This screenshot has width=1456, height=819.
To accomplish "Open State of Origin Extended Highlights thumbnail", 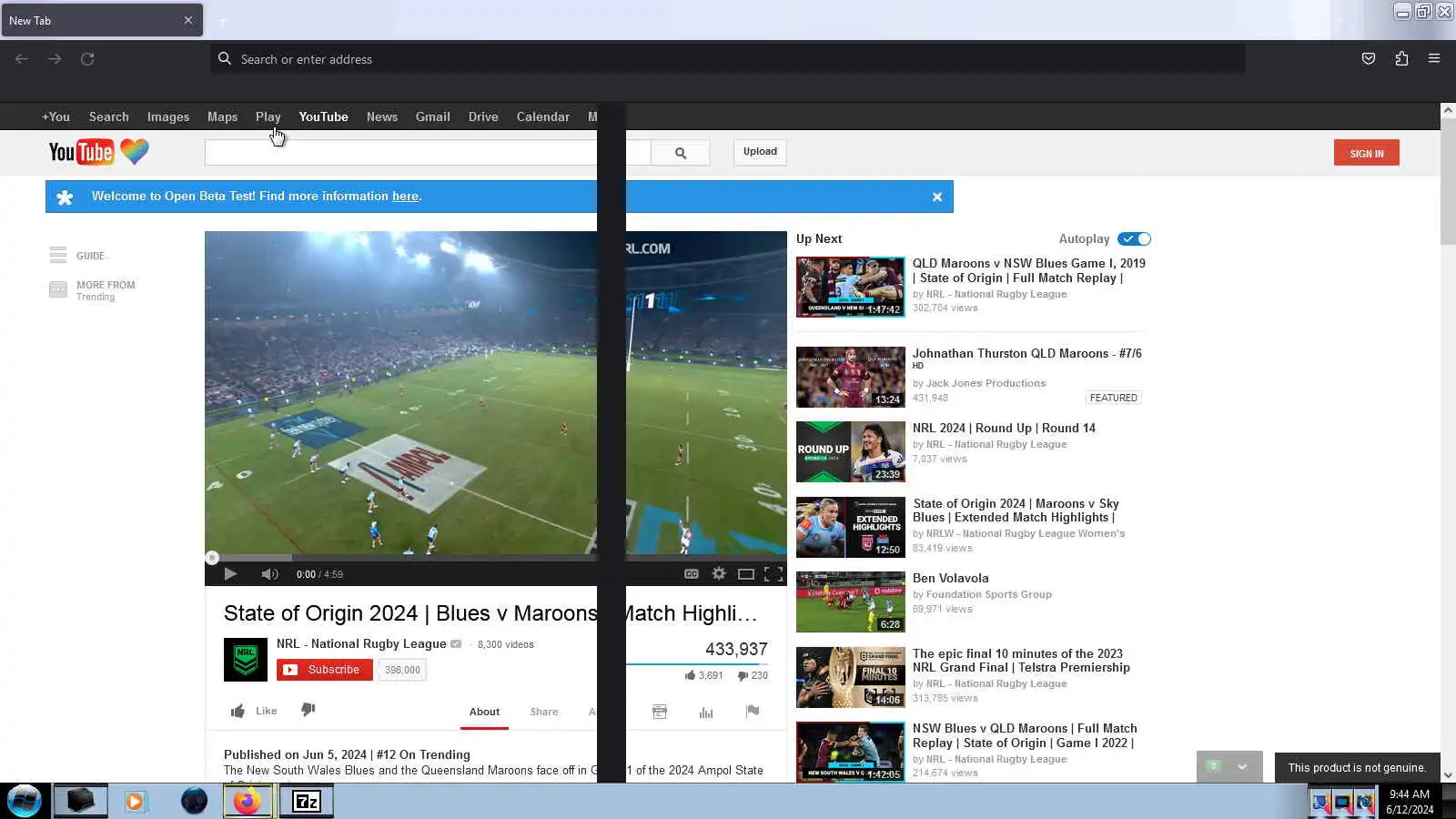I will click(x=851, y=528).
